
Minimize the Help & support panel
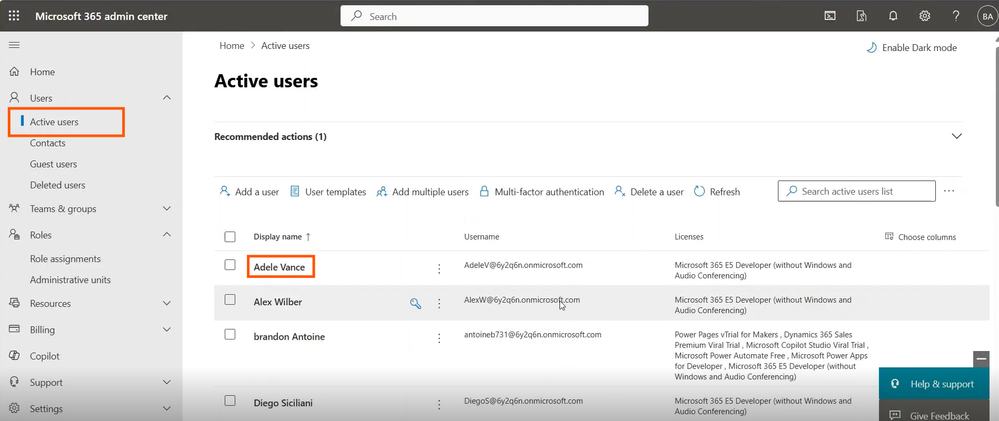coord(981,359)
